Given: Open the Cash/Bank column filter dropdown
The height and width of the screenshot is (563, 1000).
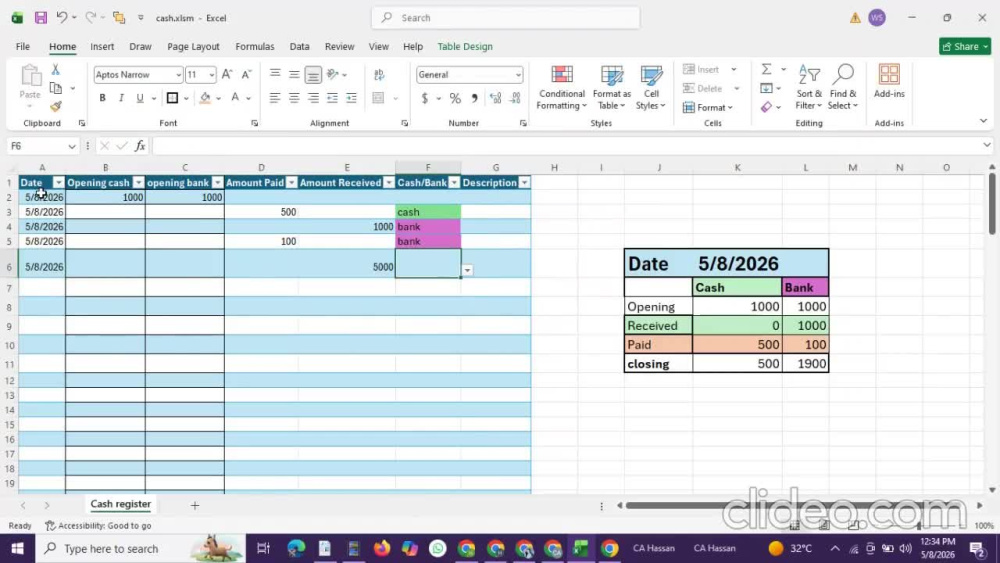Looking at the screenshot, I should (454, 183).
